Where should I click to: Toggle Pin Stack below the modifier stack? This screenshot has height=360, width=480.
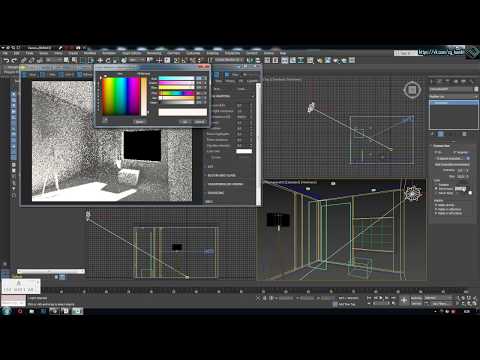tap(433, 134)
